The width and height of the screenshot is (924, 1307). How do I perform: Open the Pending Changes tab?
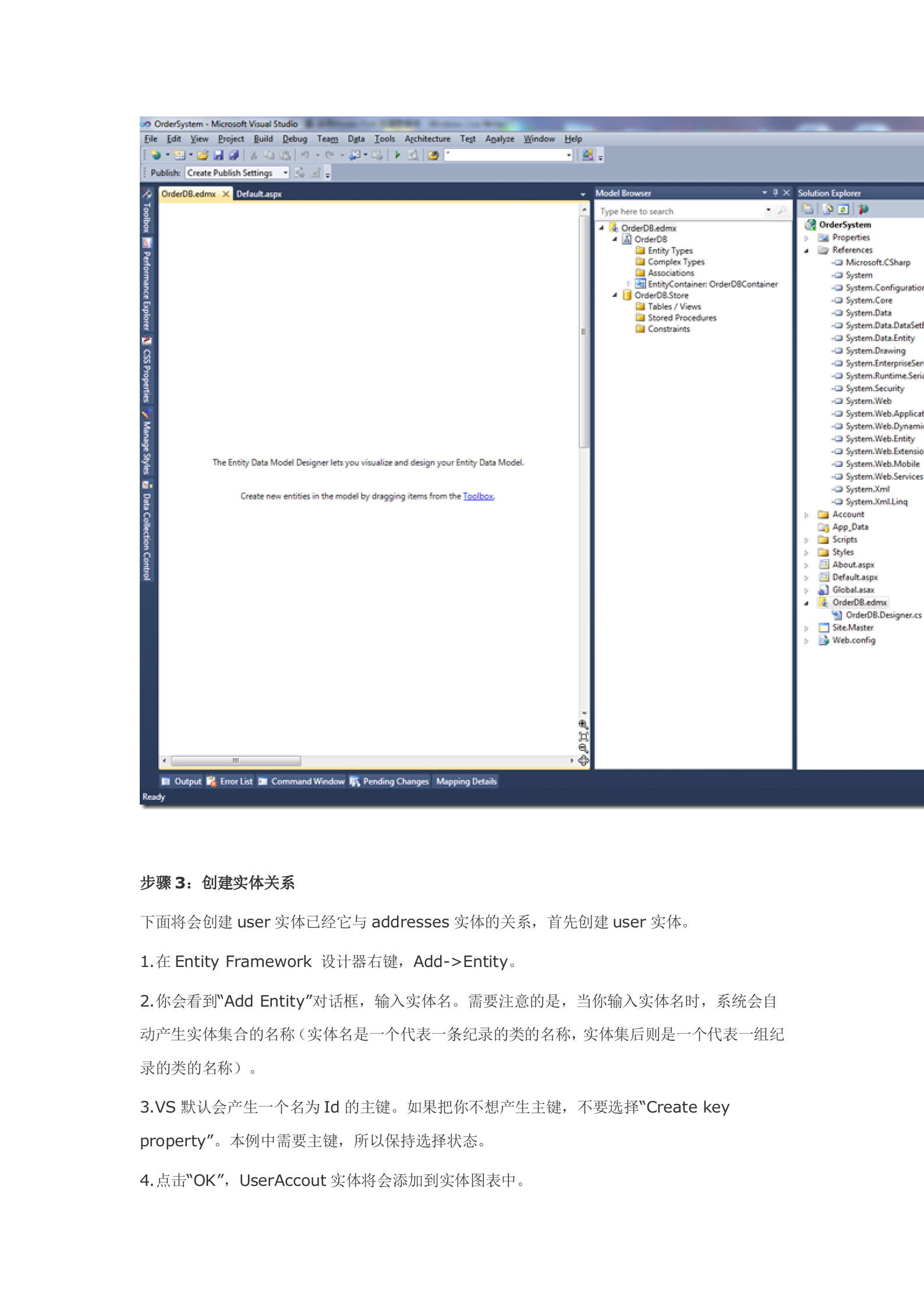[389, 781]
